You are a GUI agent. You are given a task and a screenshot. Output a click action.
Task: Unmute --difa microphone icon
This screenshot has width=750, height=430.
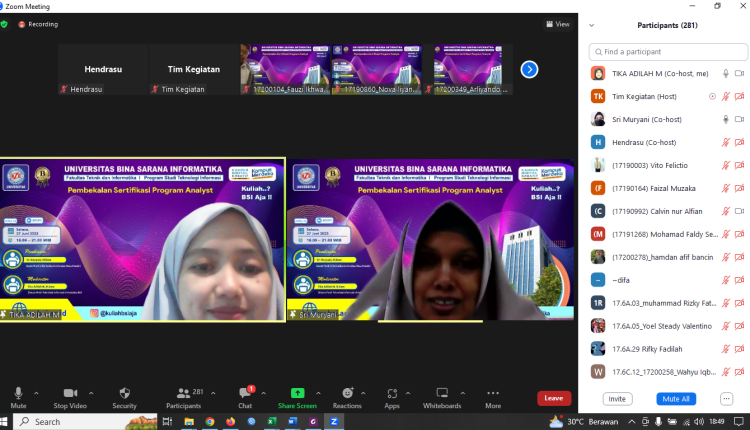[x=726, y=280]
